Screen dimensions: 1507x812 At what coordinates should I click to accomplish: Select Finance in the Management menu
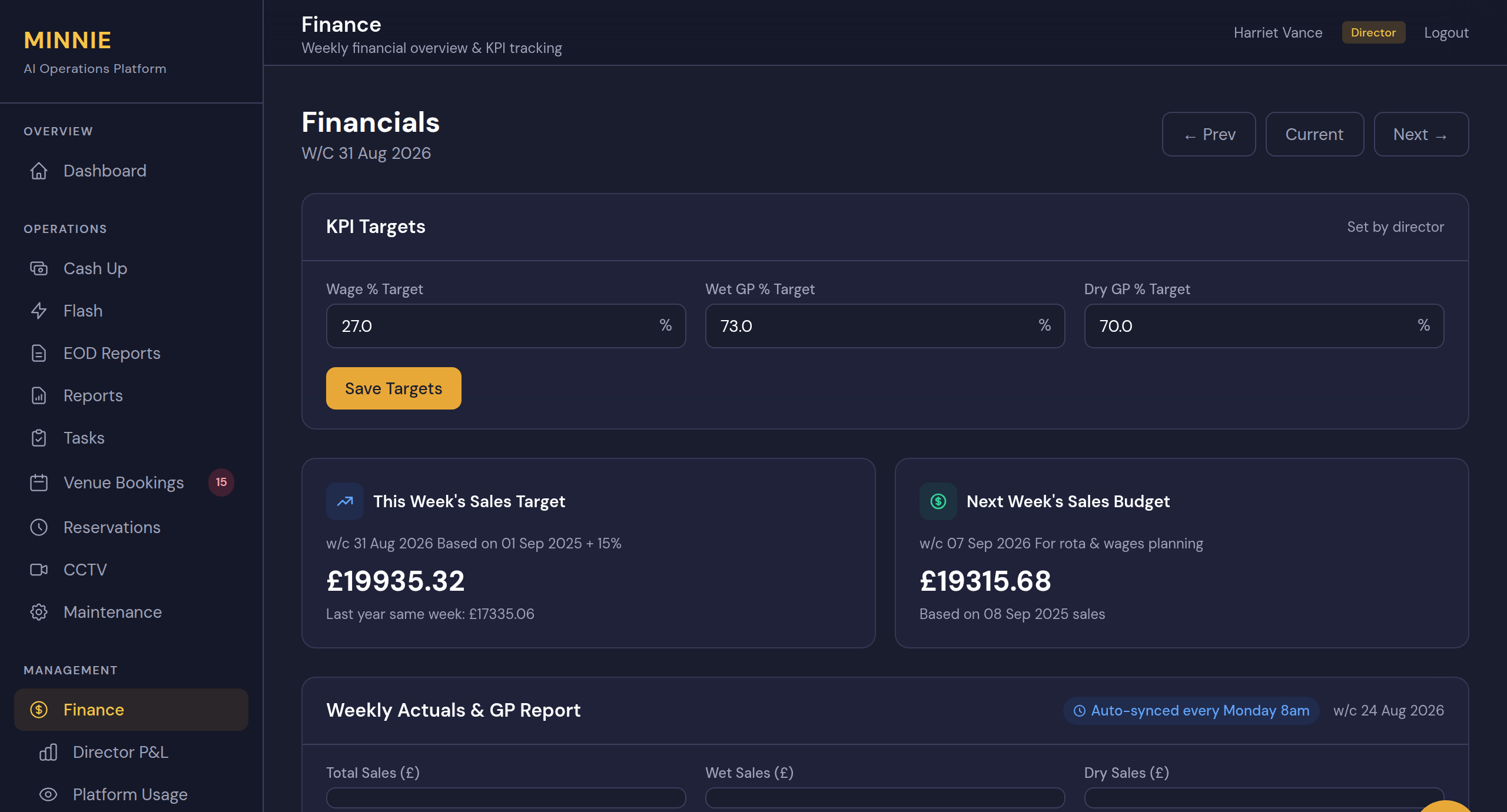(131, 710)
